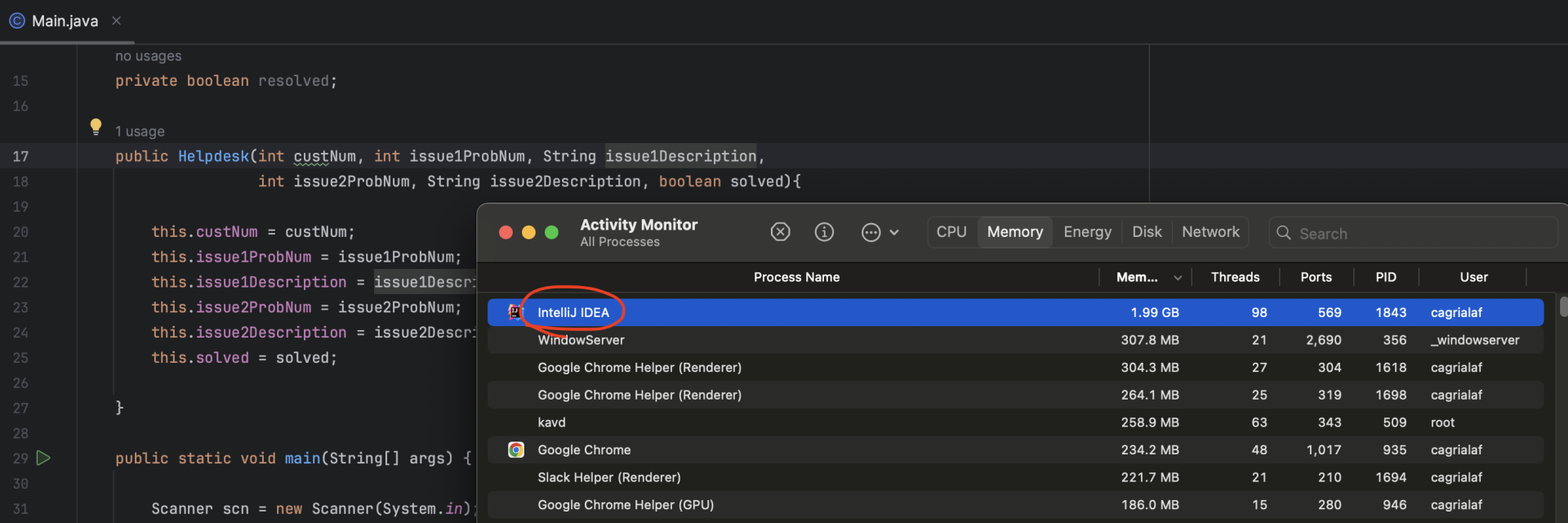Click the yellow lightbulb quick-fix icon

point(96,126)
